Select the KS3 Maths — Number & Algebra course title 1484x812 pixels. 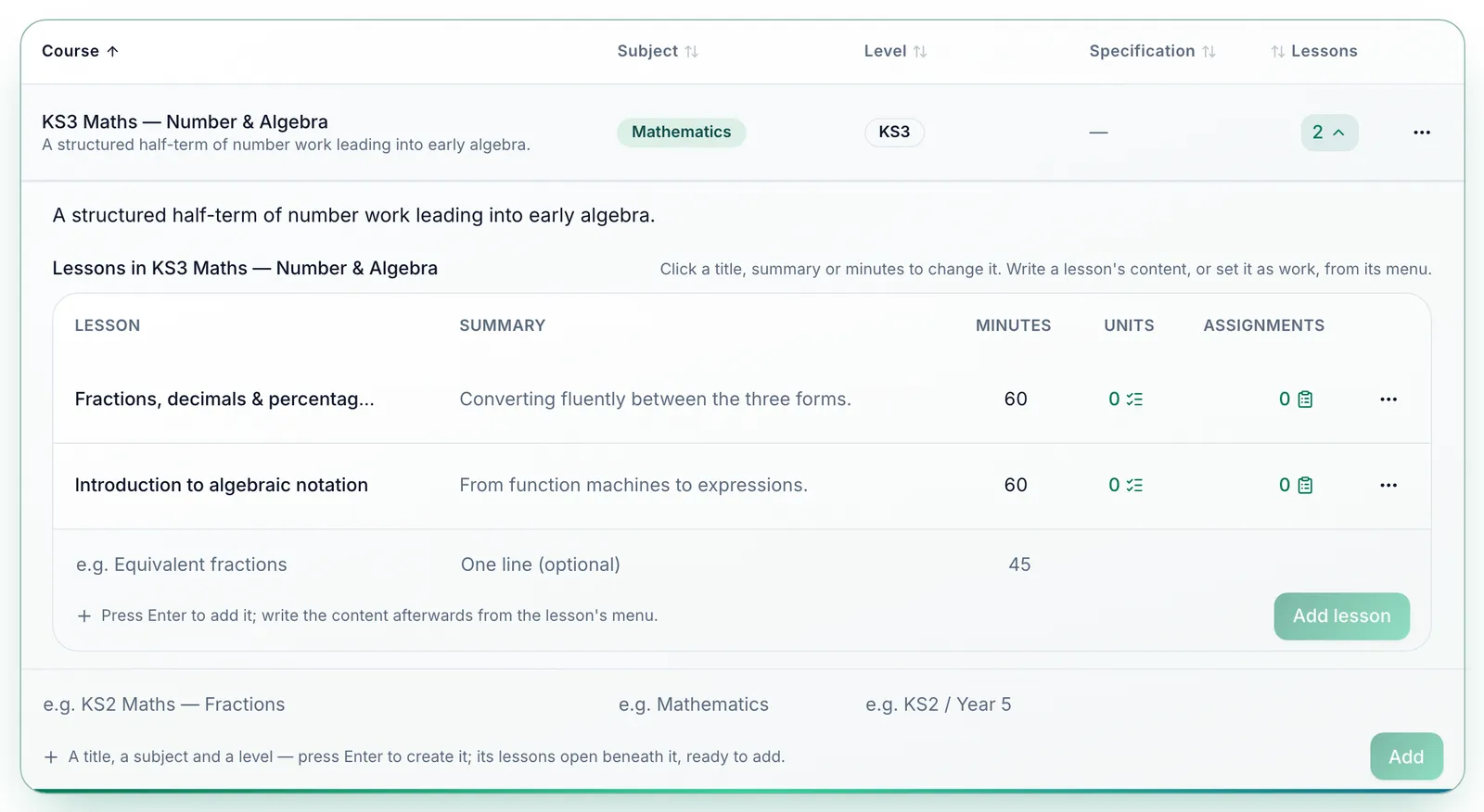tap(185, 122)
